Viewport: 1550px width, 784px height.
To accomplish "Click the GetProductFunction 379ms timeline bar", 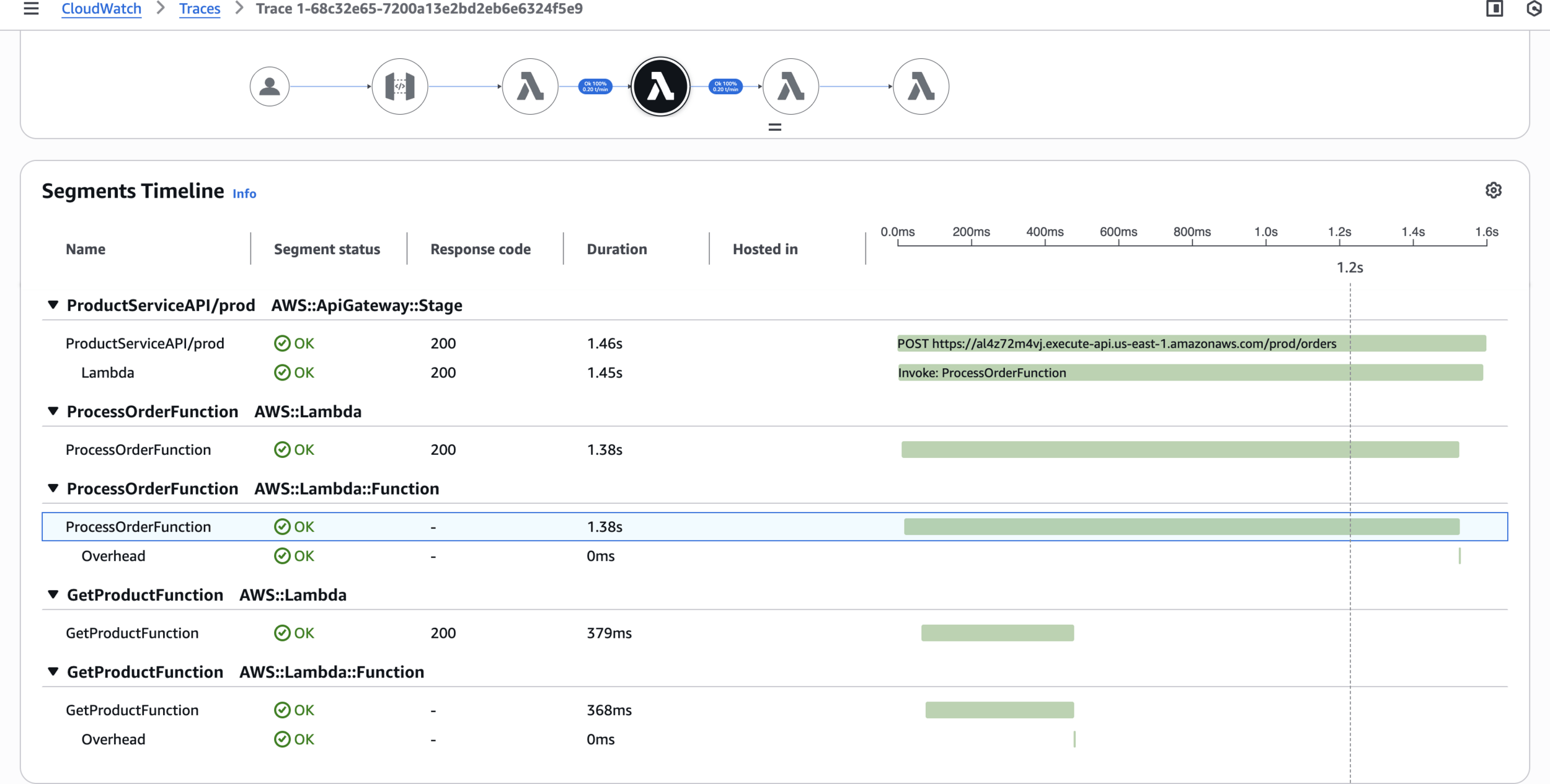I will 997,633.
